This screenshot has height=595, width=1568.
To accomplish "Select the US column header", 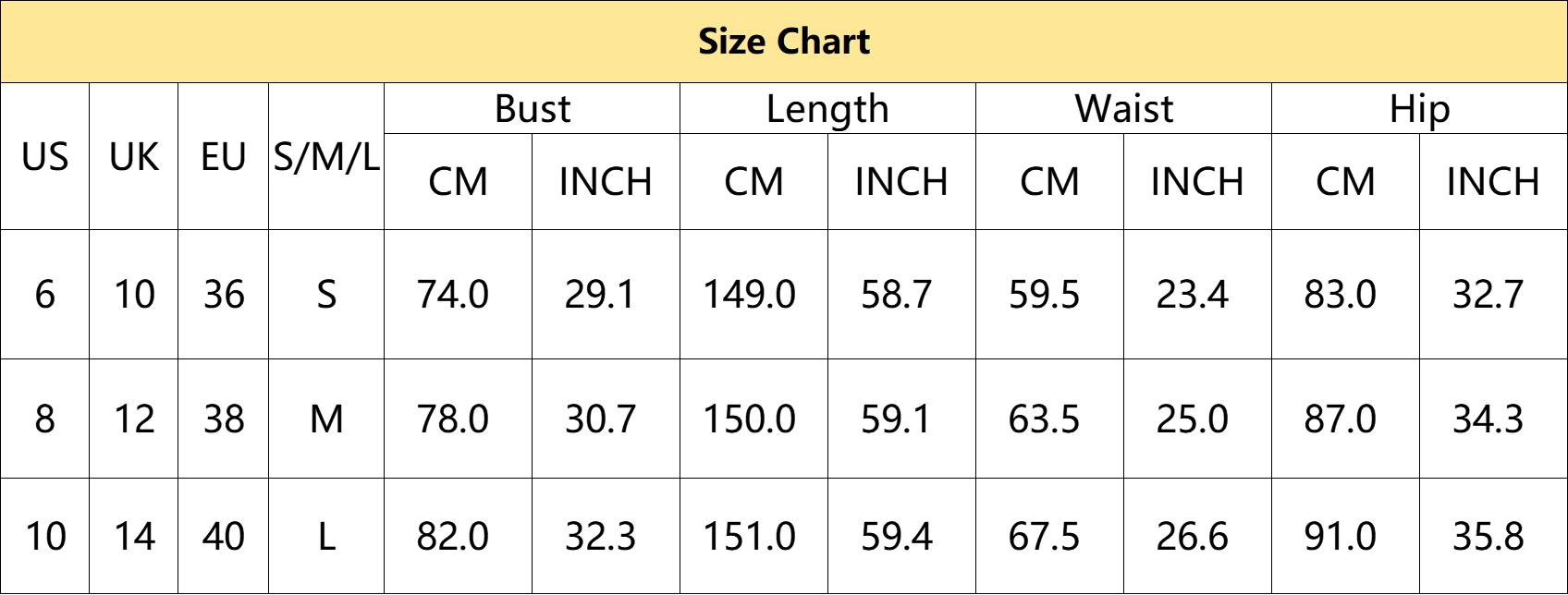I will tap(45, 157).
